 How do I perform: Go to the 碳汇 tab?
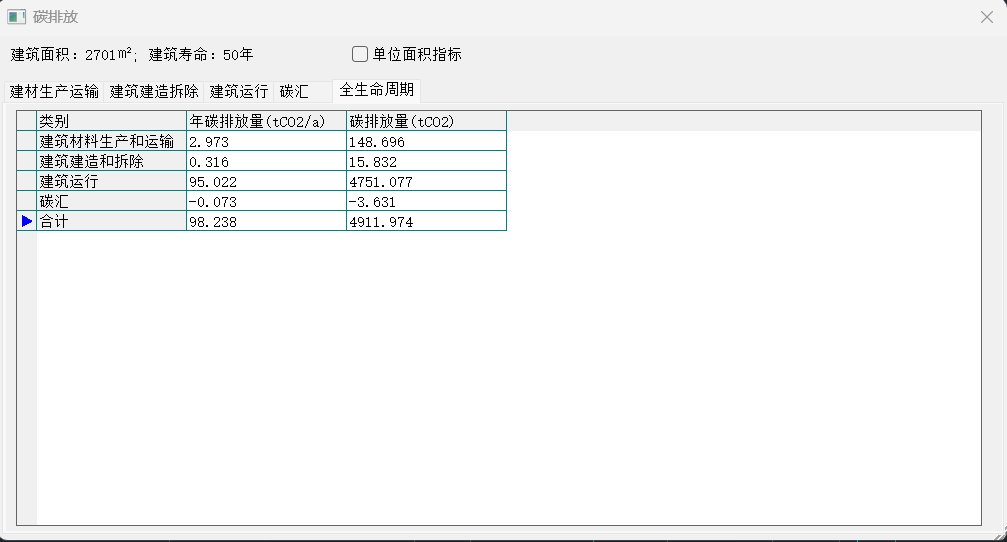(x=294, y=91)
